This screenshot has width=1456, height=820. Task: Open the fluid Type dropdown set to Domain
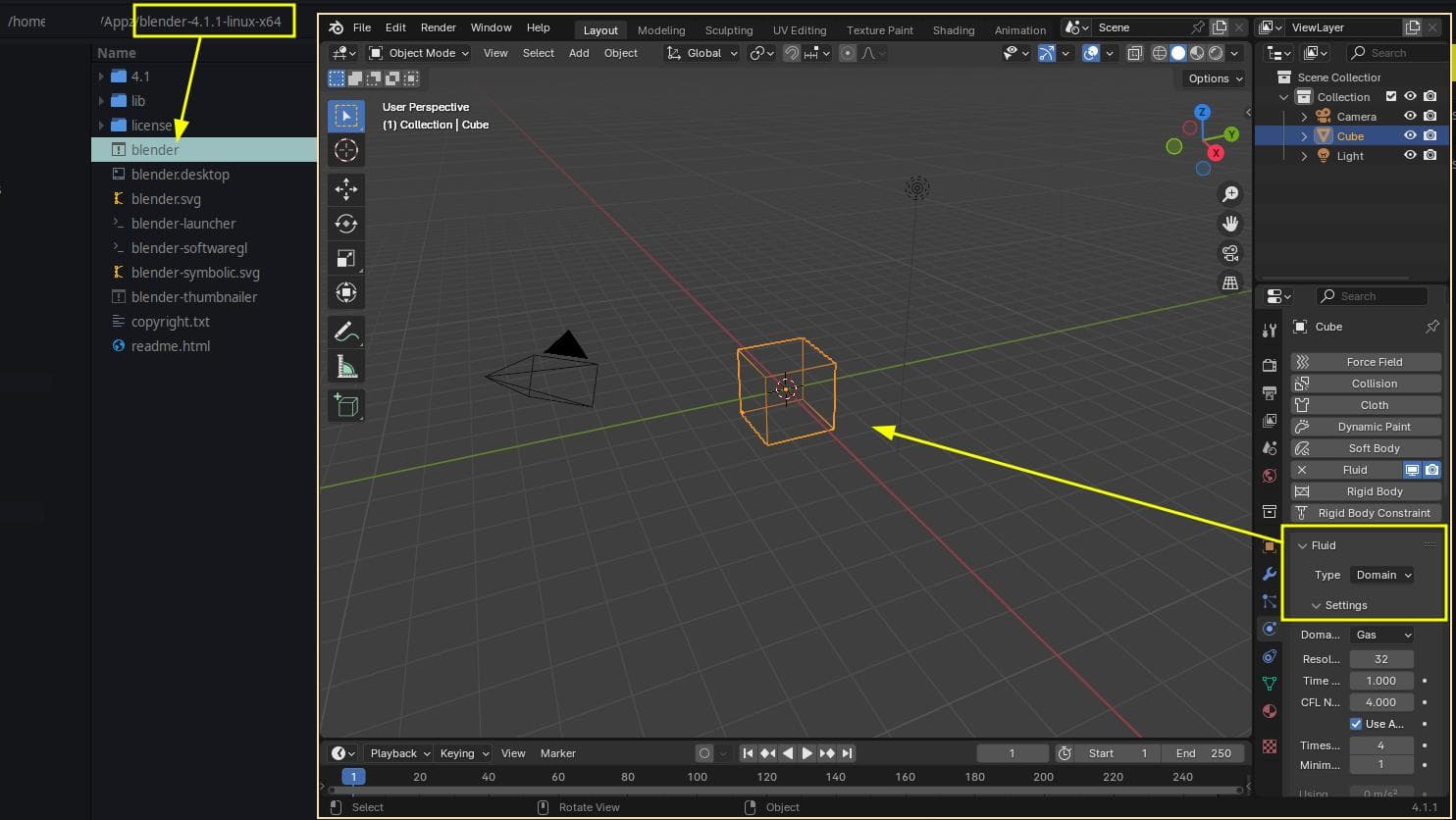[1381, 575]
